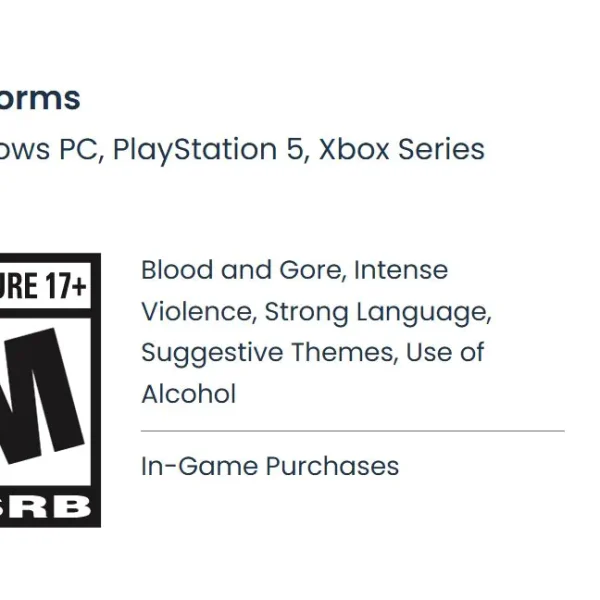Click the word Language
The image size is (600, 600).
click(424, 313)
